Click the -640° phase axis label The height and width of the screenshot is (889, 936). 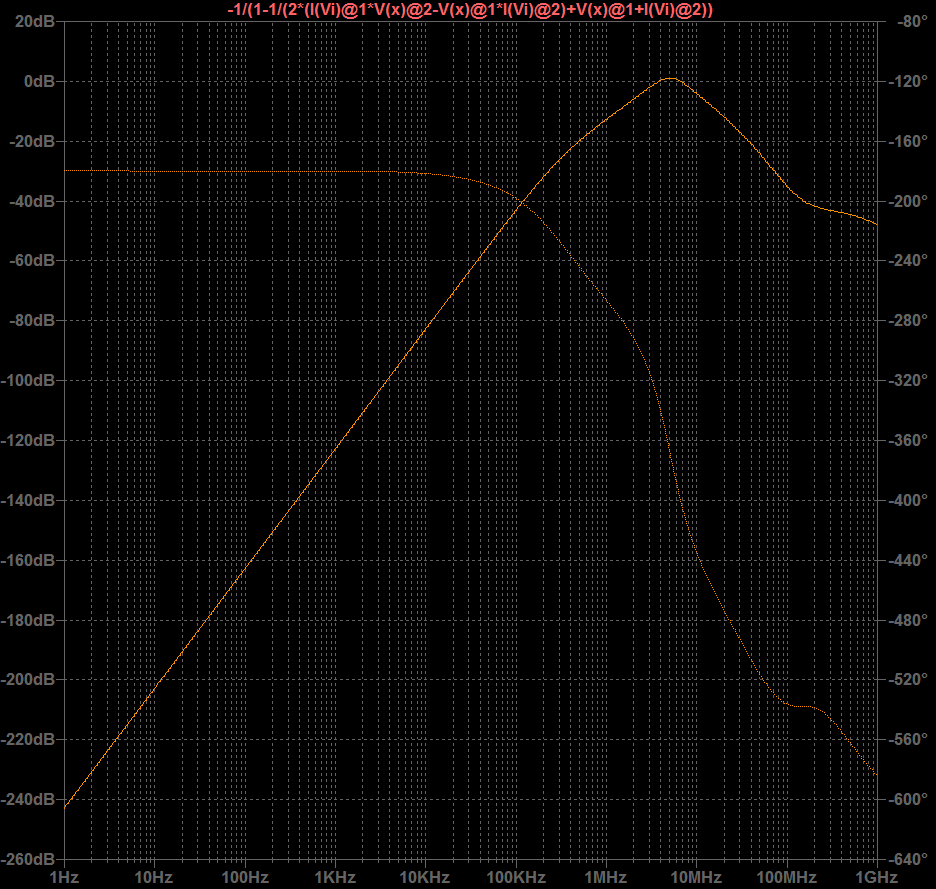(x=908, y=859)
